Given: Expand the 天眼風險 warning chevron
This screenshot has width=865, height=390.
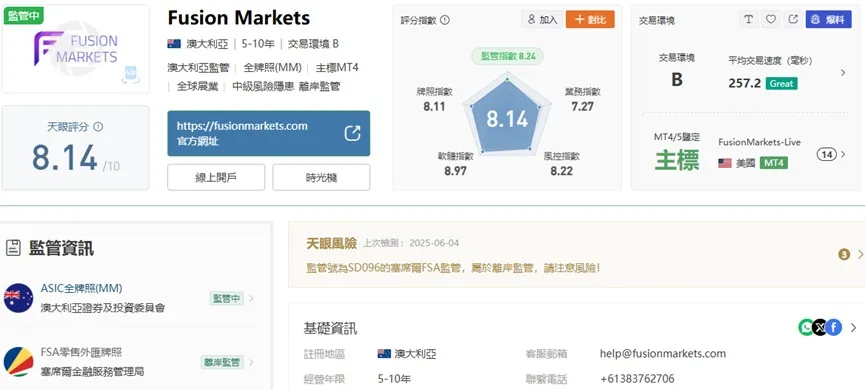Looking at the screenshot, I should click(x=860, y=254).
